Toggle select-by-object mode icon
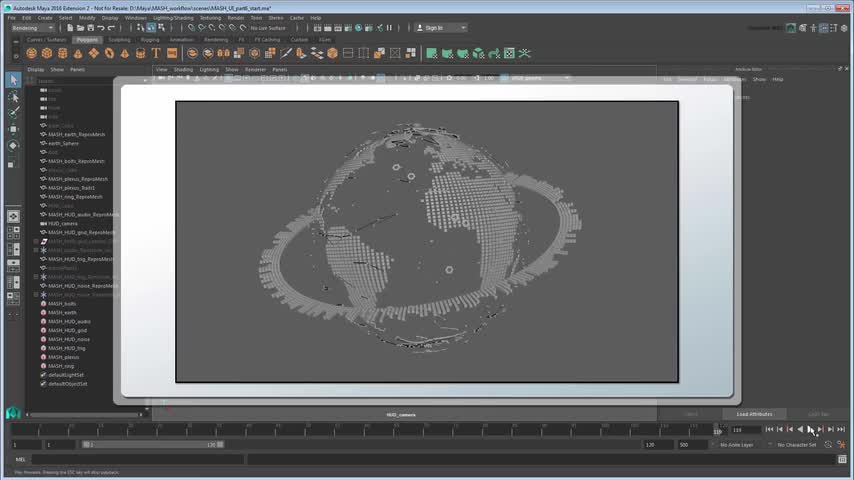 point(151,28)
